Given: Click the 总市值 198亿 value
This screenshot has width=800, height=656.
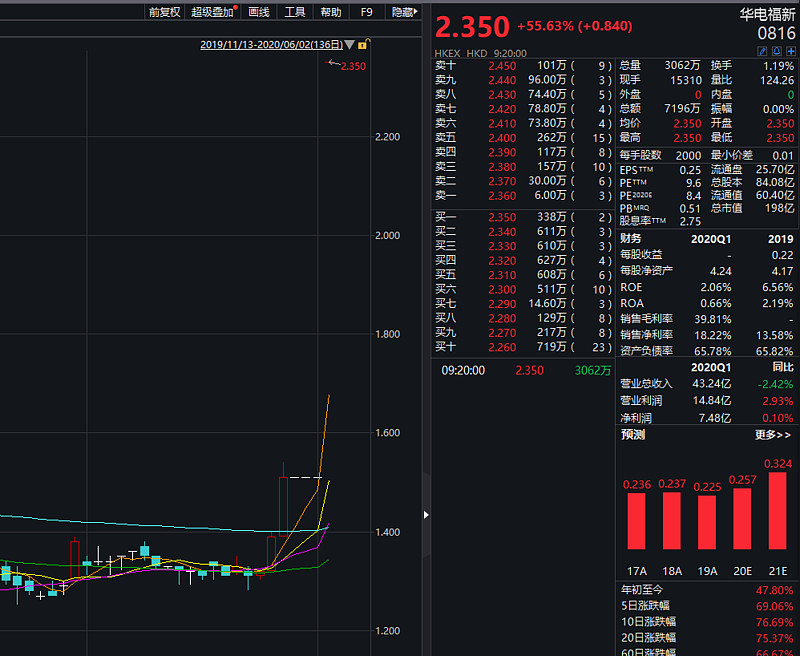Looking at the screenshot, I should 780,208.
